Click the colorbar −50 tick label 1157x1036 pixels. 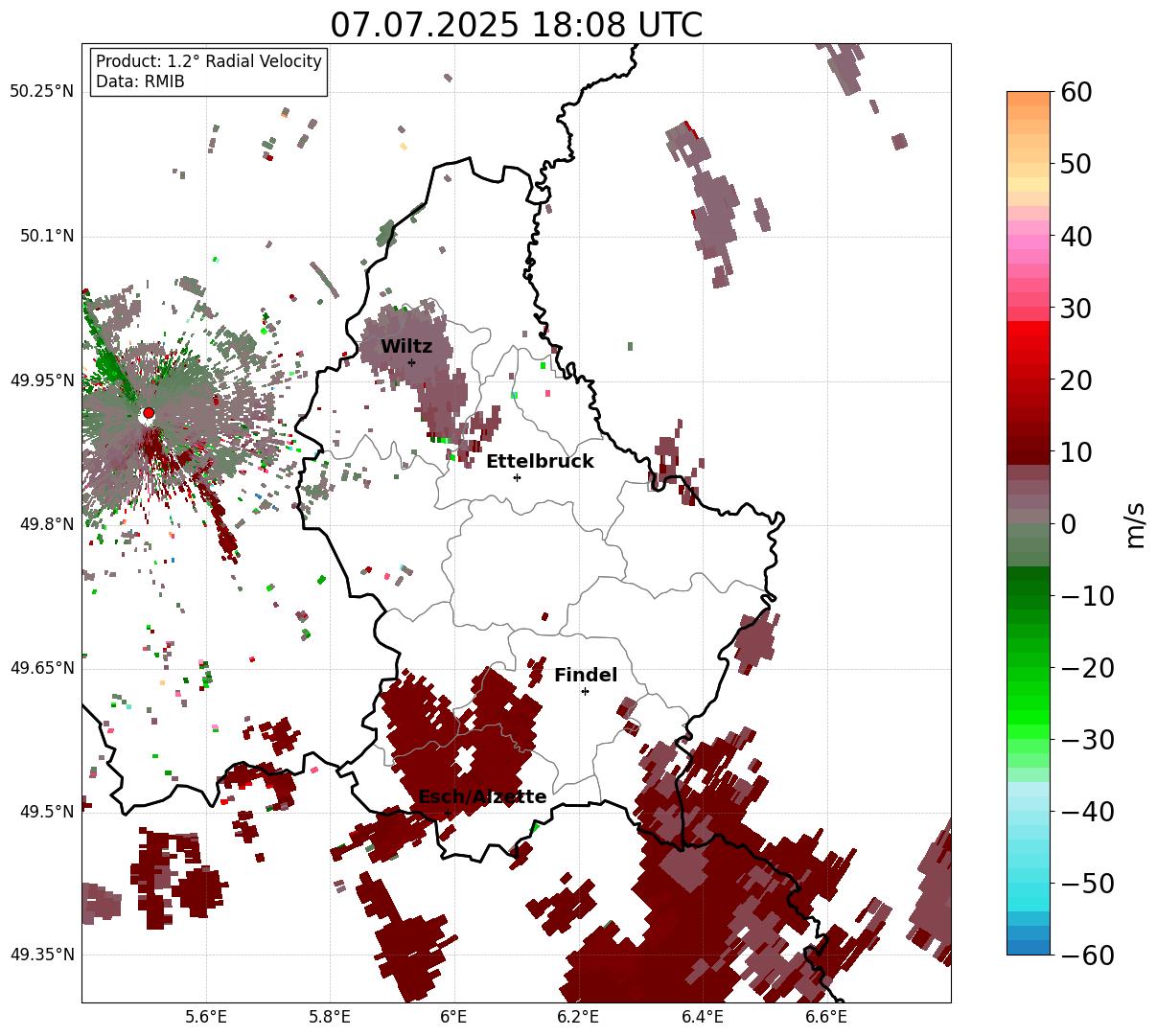[x=1087, y=883]
